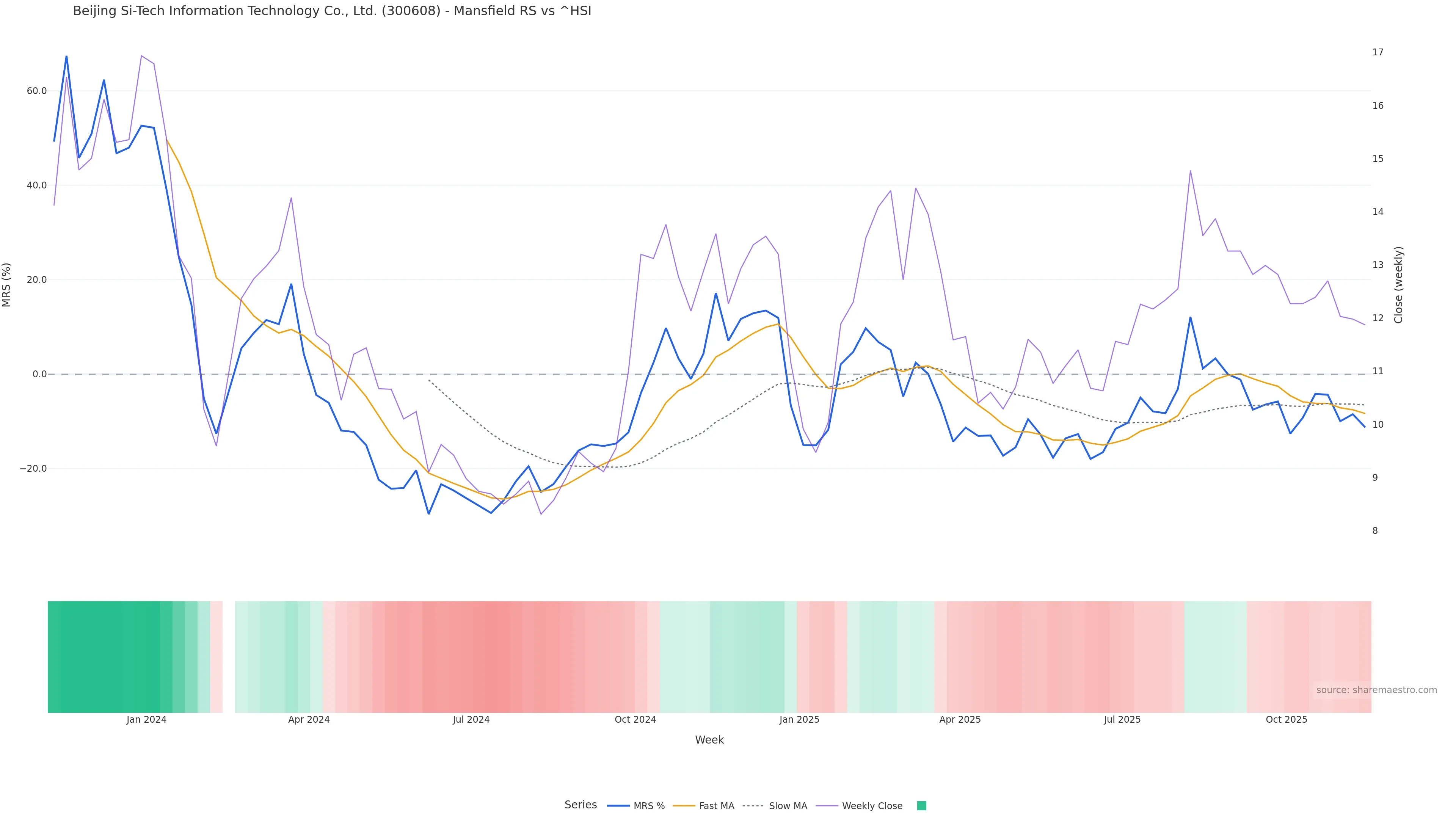Click the green square legend swatch

[921, 806]
